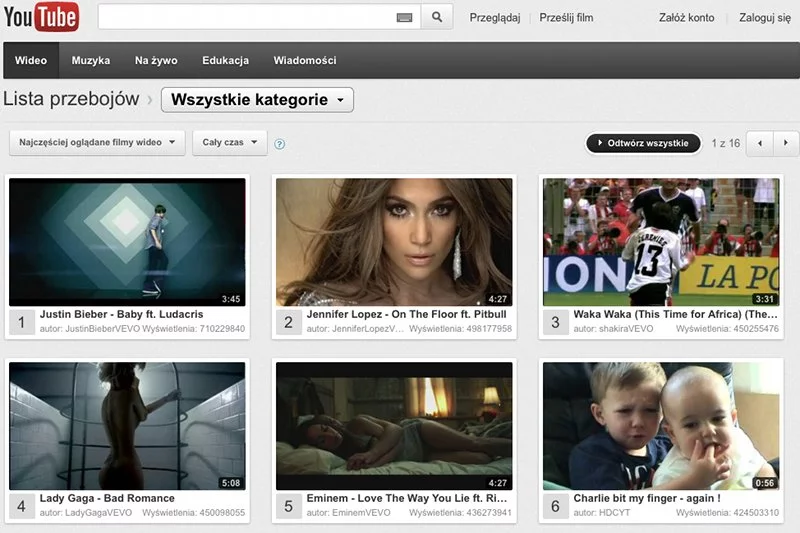
Task: Open the Prześlij film link
Action: [x=566, y=18]
